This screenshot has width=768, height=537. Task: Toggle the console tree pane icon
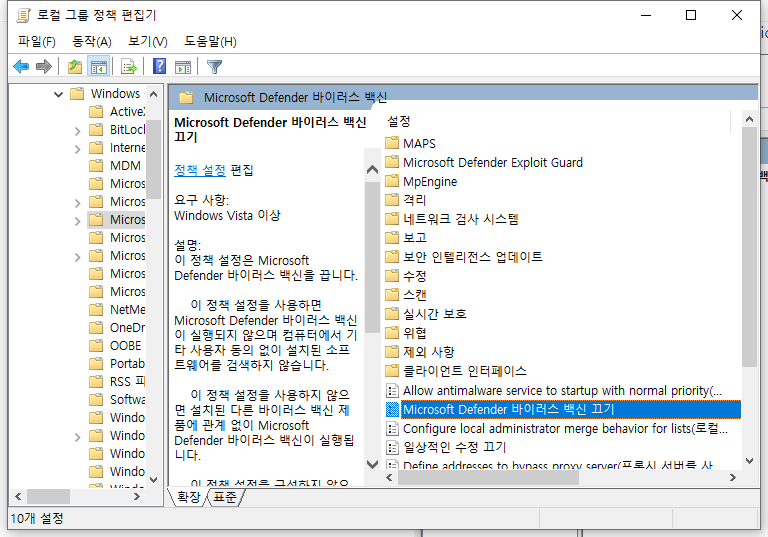click(x=98, y=66)
